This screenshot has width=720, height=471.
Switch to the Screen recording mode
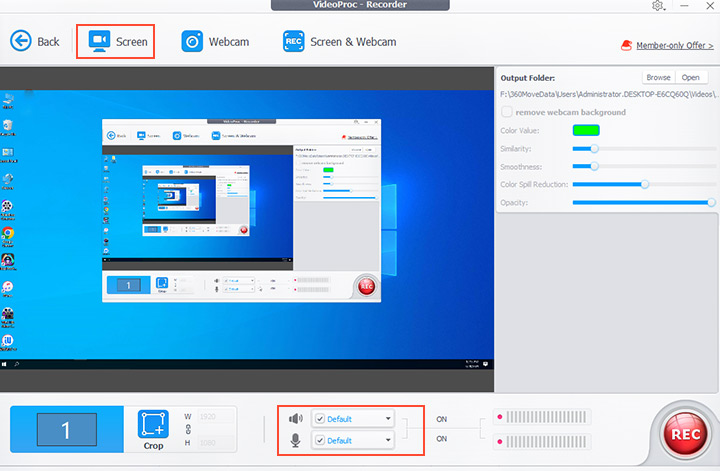pos(118,41)
